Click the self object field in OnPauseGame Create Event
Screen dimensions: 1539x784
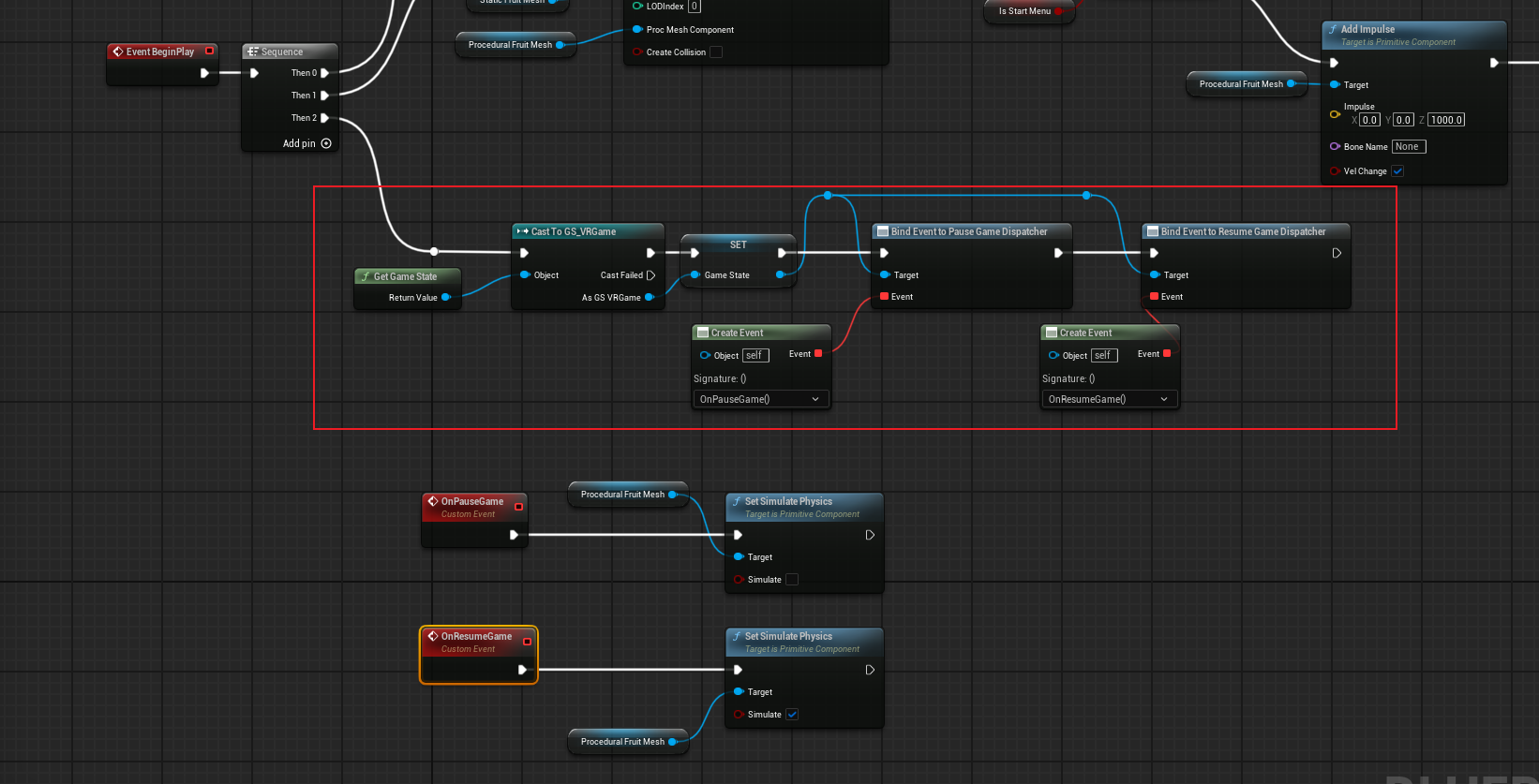pos(755,356)
